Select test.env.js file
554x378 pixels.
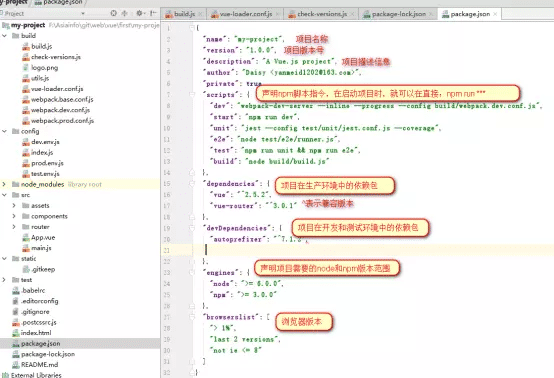pyautogui.click(x=41, y=173)
